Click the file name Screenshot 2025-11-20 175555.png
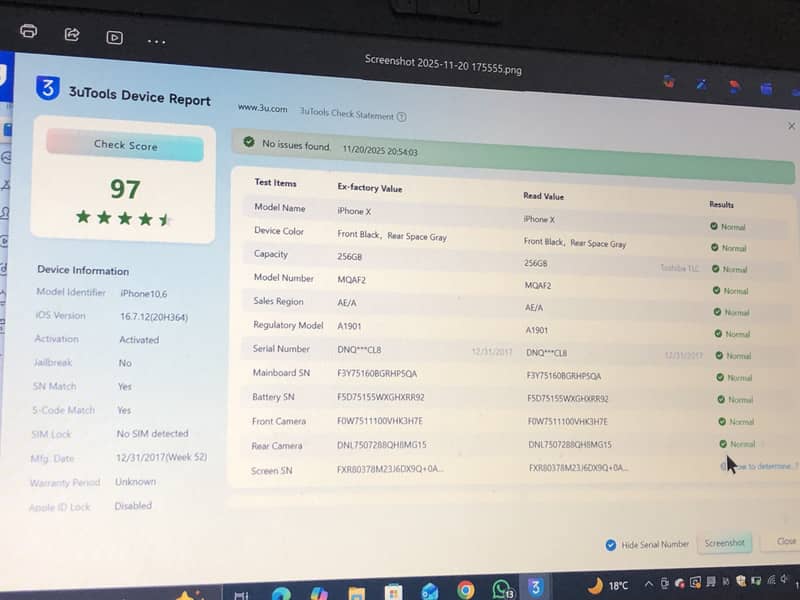This screenshot has width=800, height=600. click(x=443, y=64)
